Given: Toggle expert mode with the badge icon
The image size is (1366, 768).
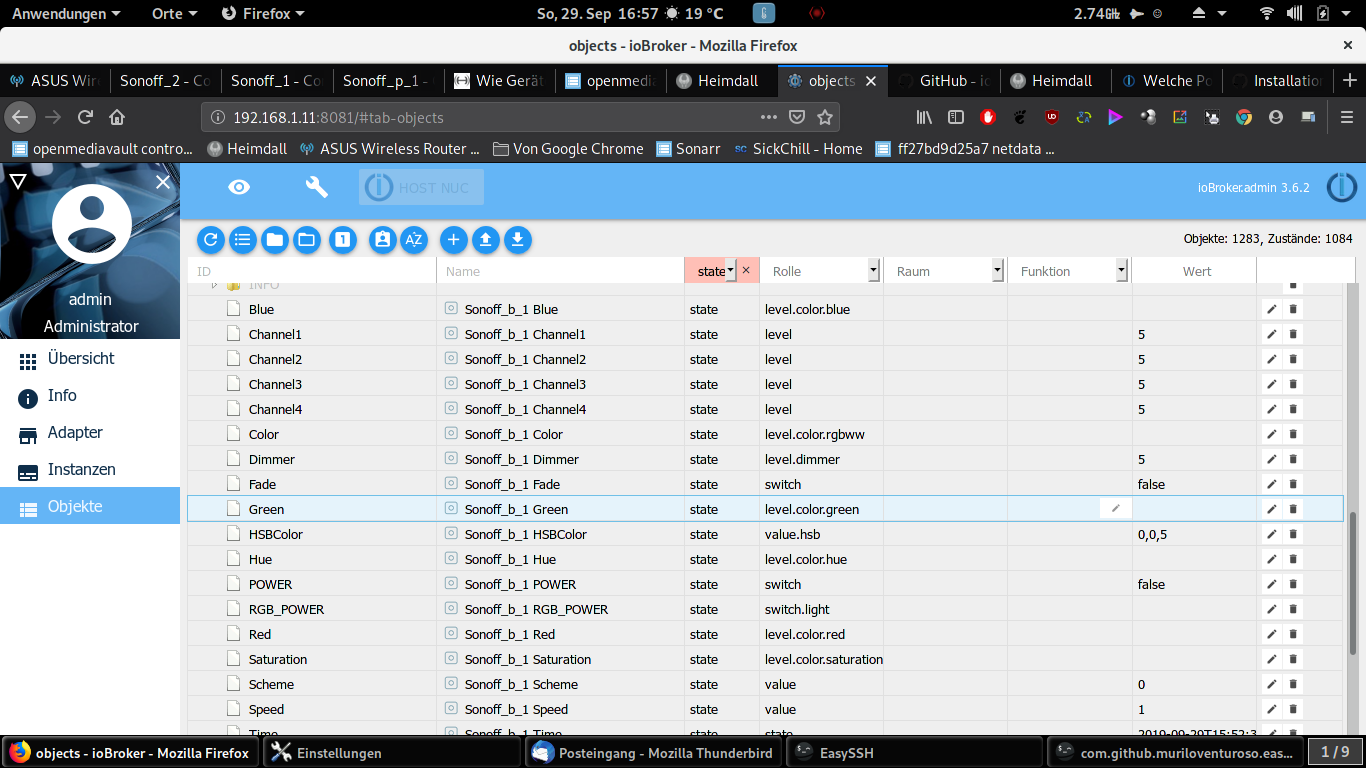Looking at the screenshot, I should point(382,239).
